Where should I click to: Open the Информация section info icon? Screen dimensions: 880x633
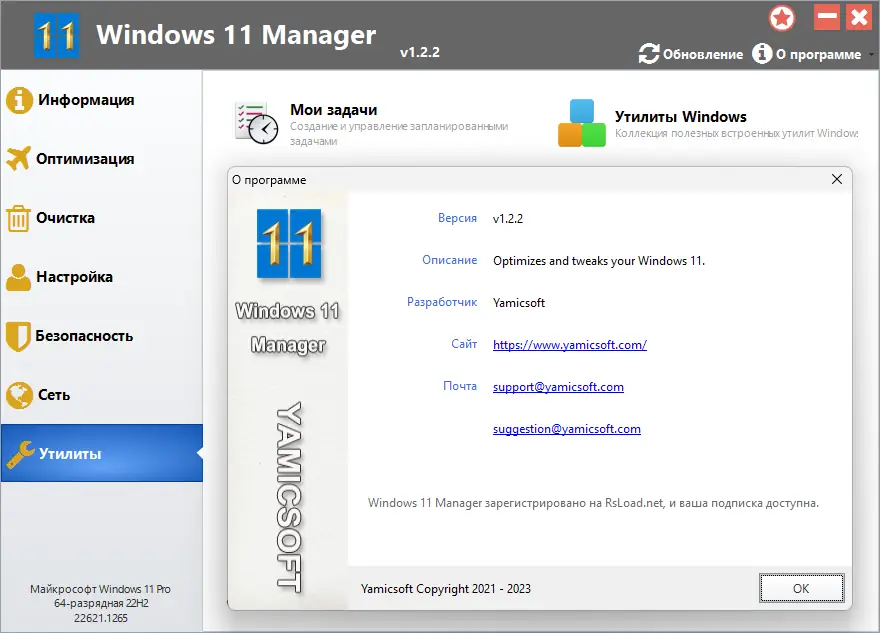click(19, 100)
